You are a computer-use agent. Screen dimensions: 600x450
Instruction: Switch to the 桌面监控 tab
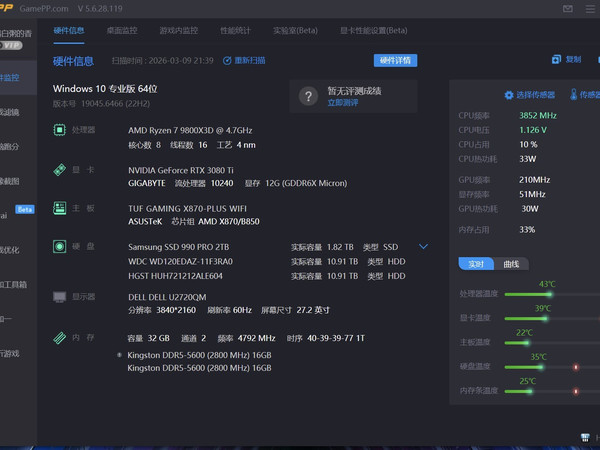click(x=122, y=31)
